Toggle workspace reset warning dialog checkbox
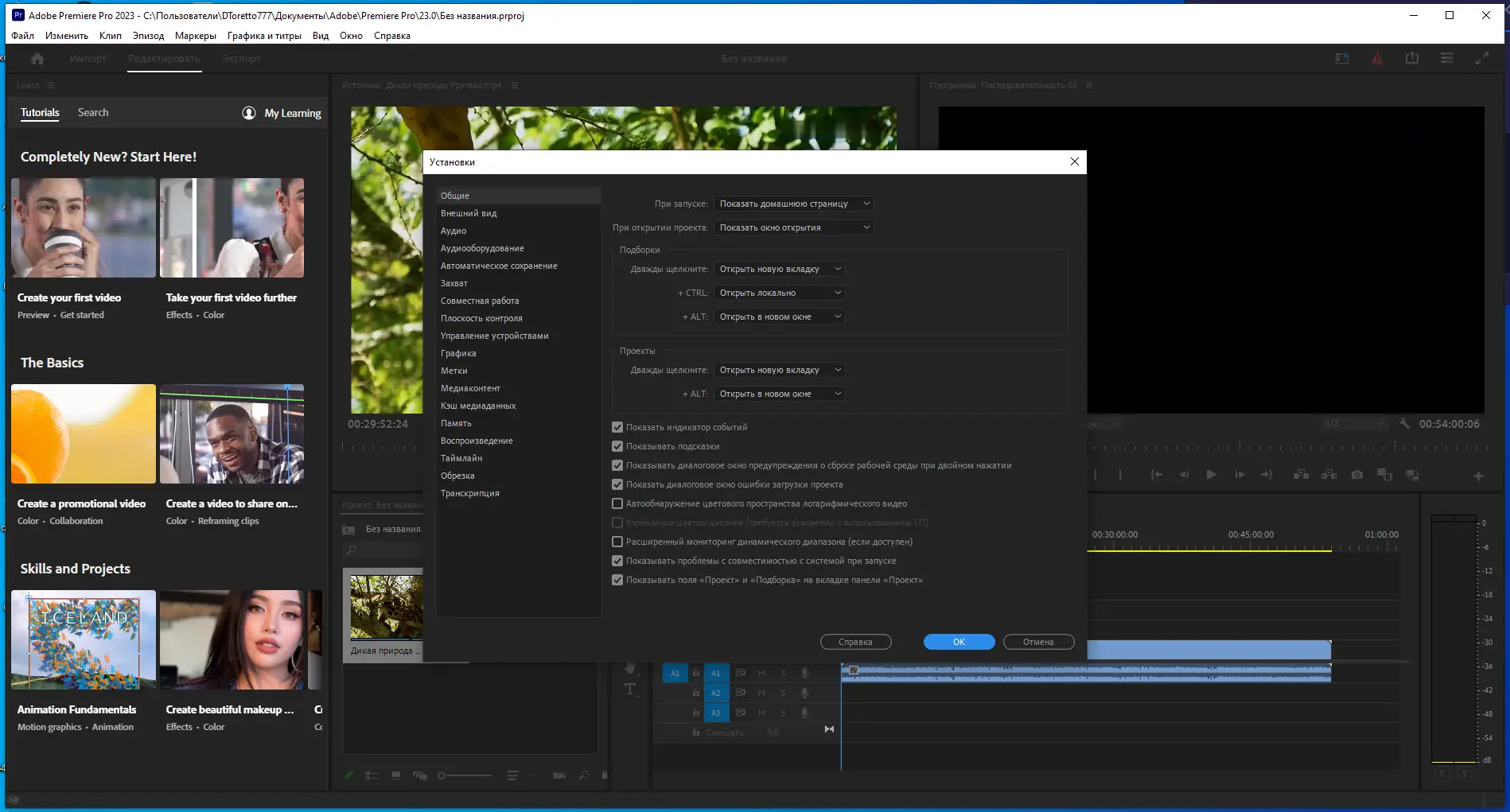 [617, 465]
